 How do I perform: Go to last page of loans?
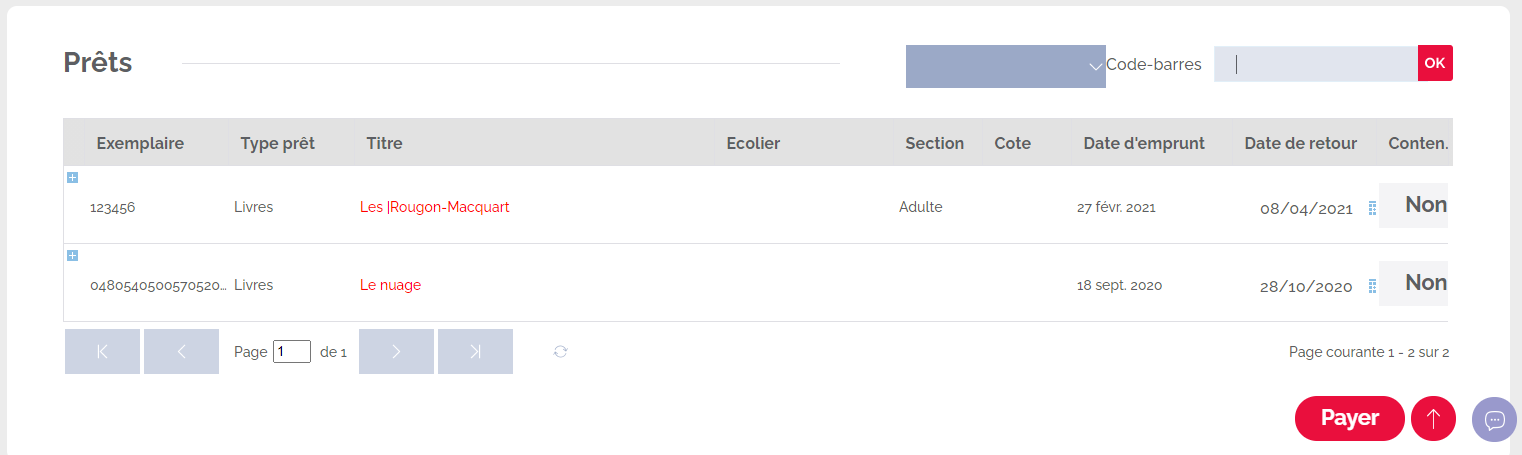475,352
